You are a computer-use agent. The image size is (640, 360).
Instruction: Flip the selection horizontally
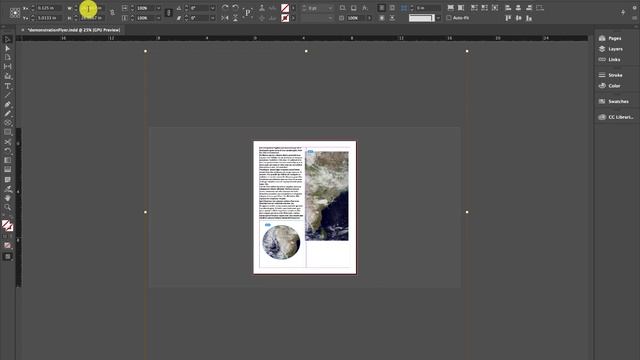pyautogui.click(x=225, y=18)
